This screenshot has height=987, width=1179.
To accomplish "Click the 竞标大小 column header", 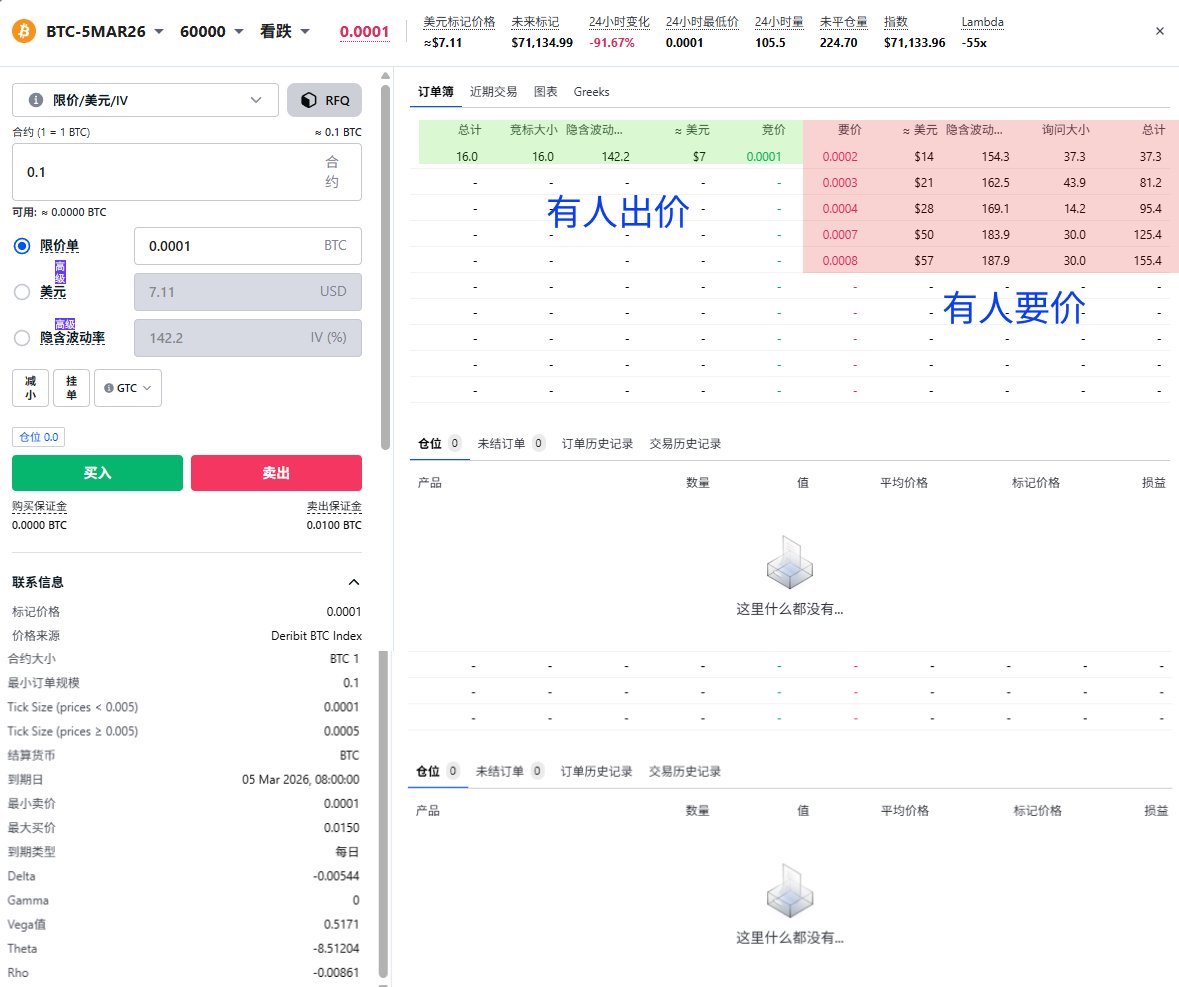I will (x=533, y=130).
